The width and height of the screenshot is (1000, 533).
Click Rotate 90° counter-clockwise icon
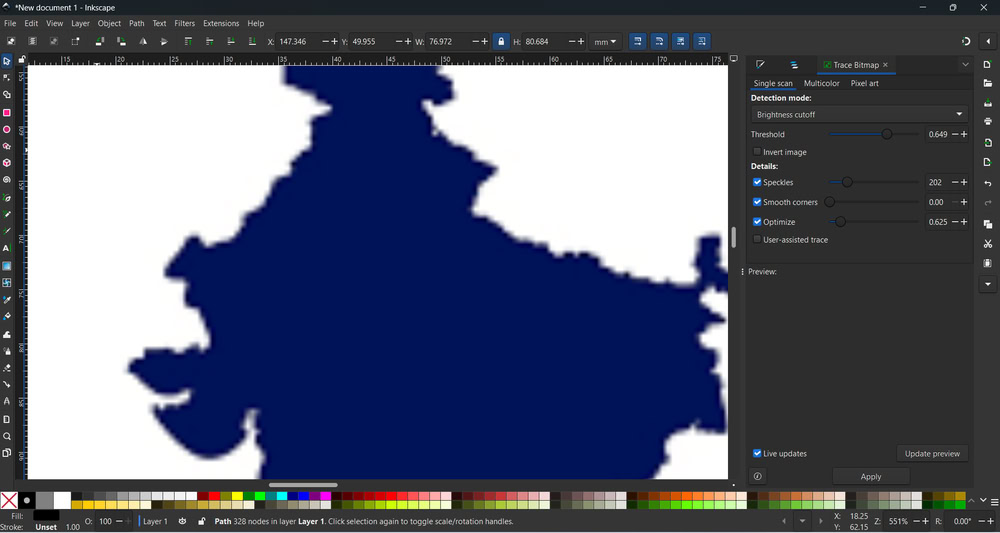[x=99, y=41]
